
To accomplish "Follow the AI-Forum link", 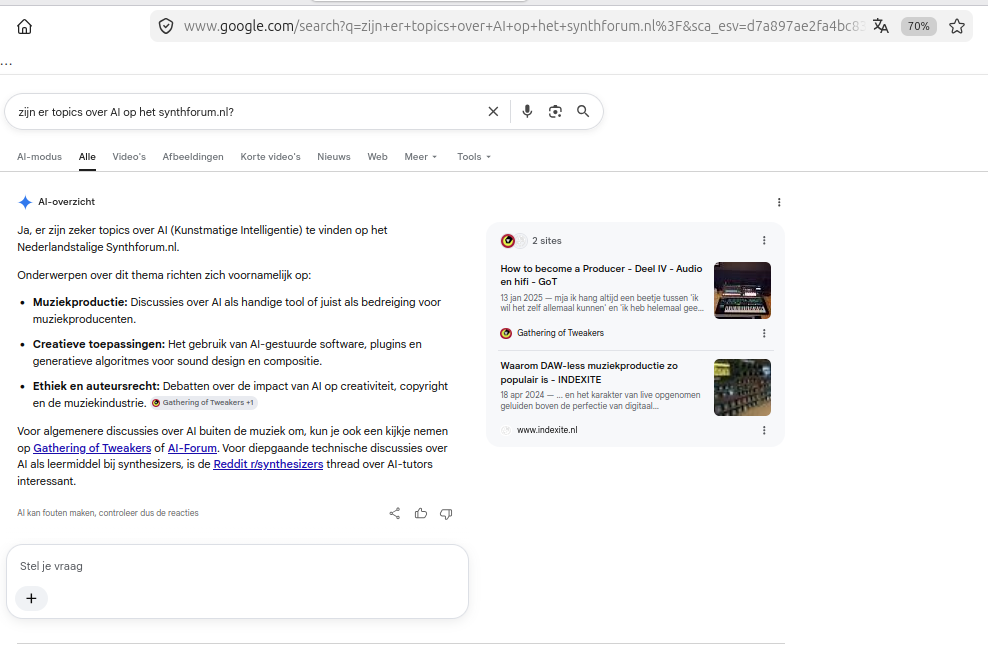I will (x=192, y=448).
